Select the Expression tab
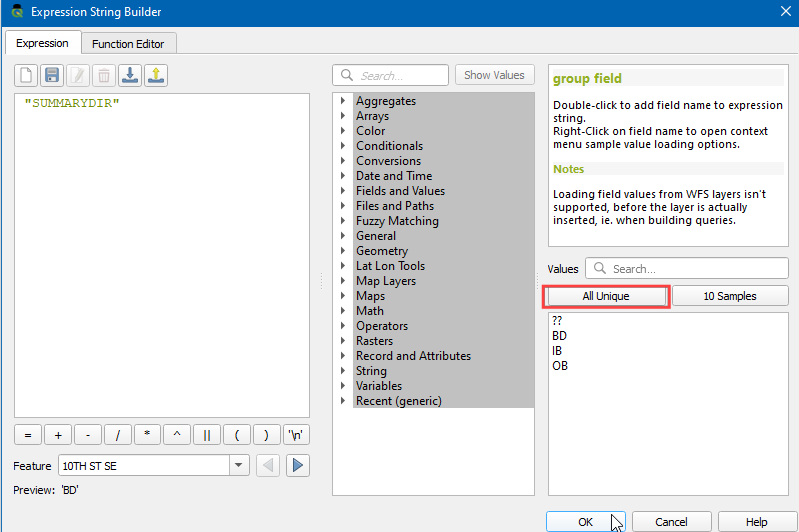The width and height of the screenshot is (799, 532). (42, 43)
